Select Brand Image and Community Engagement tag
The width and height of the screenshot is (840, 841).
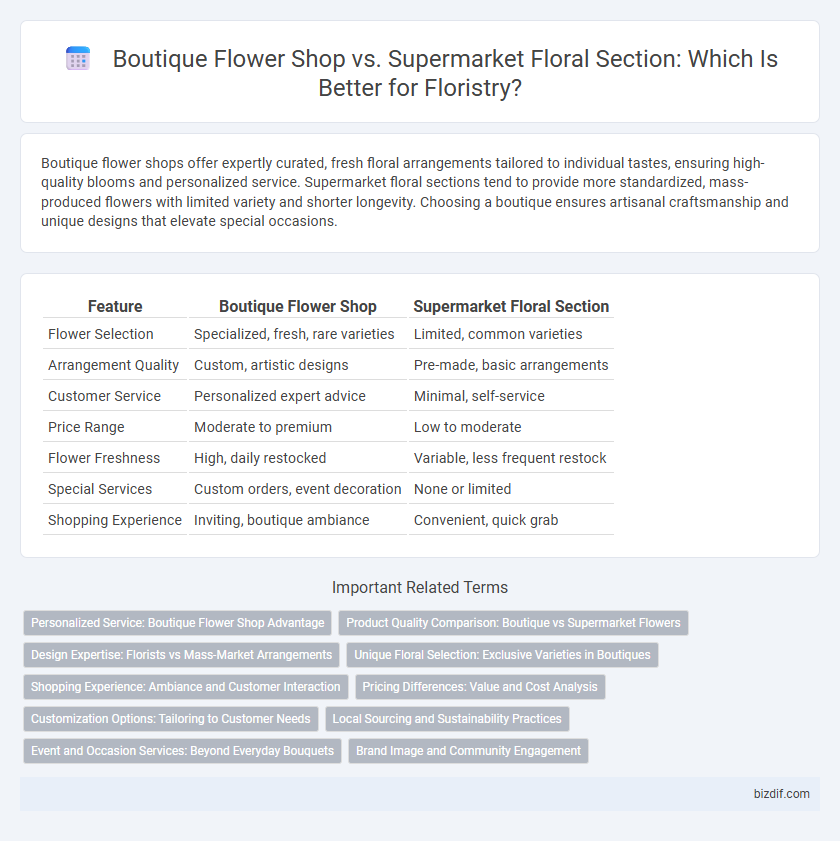pyautogui.click(x=468, y=751)
